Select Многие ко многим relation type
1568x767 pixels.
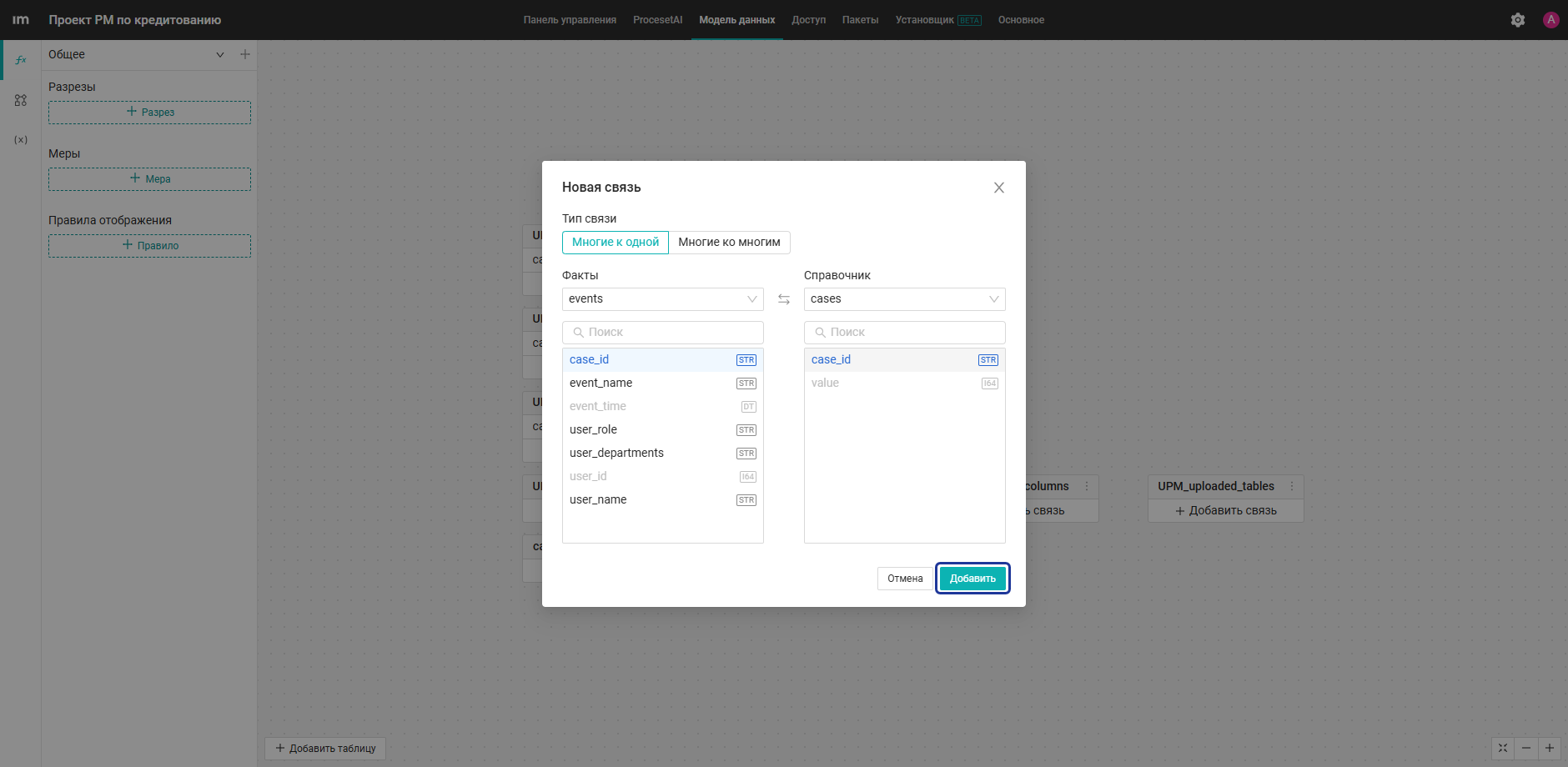(730, 243)
